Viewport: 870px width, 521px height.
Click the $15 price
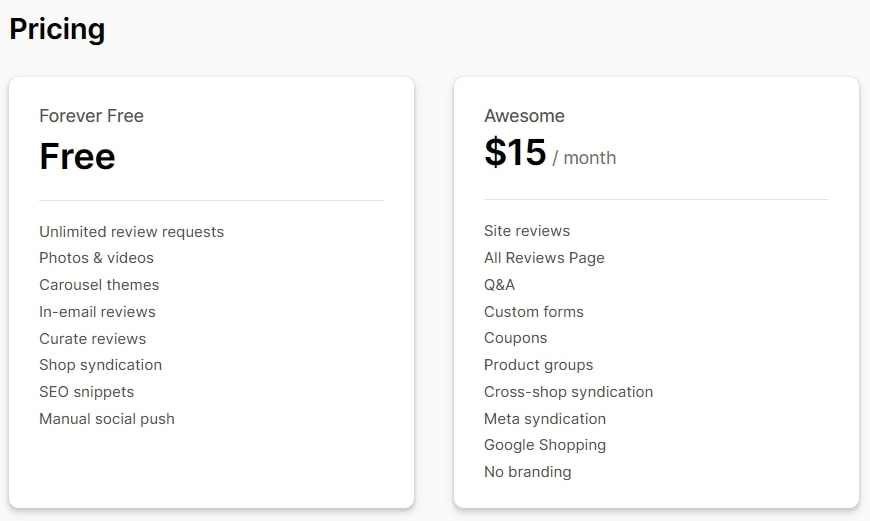(515, 153)
